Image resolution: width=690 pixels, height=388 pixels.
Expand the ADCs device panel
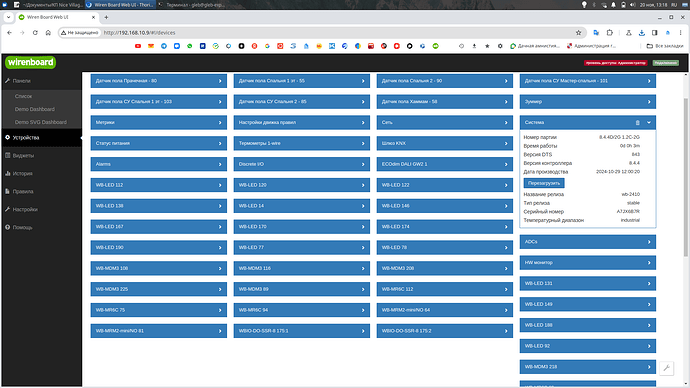(x=587, y=242)
